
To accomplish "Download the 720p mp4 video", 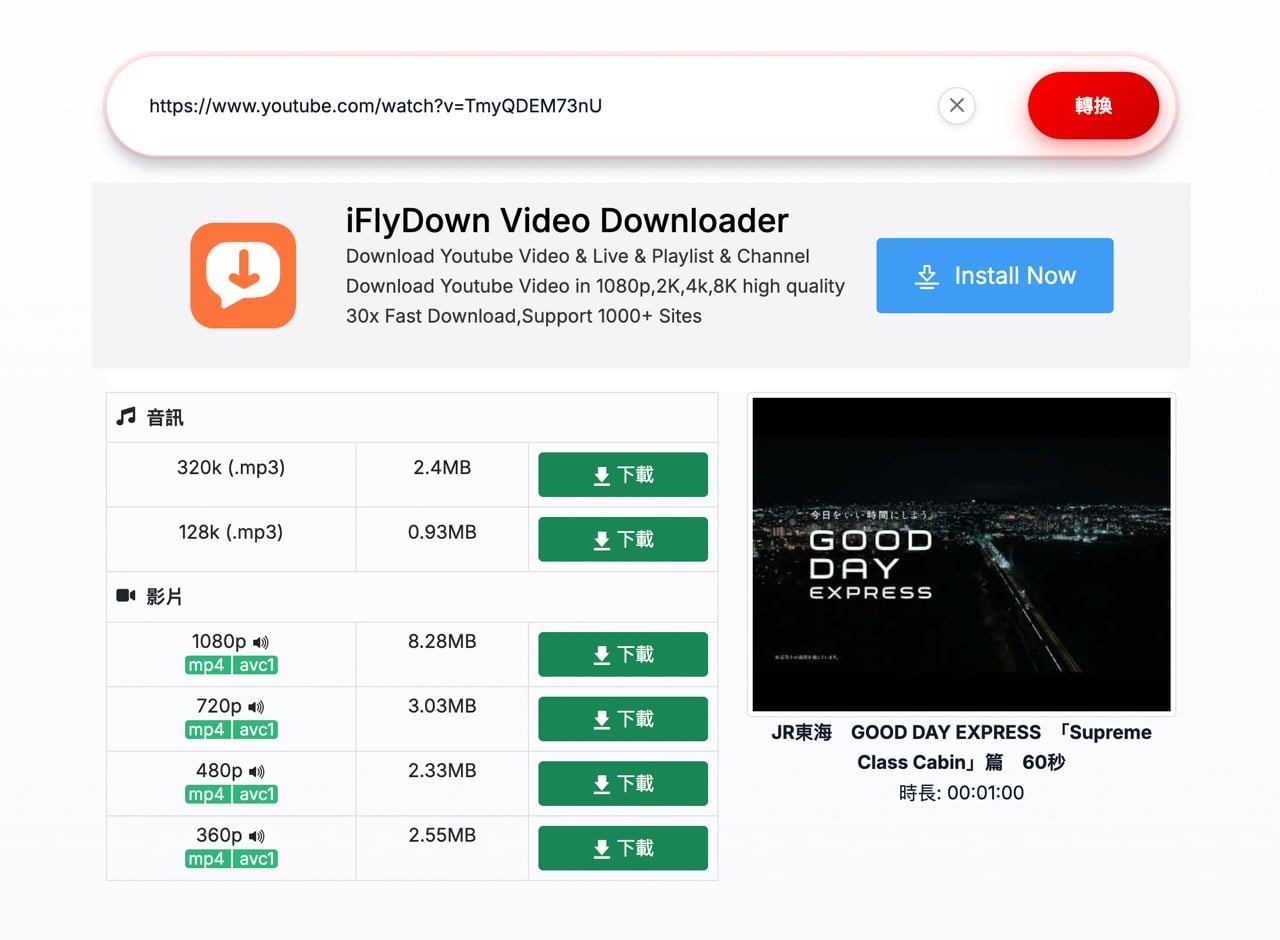I will pyautogui.click(x=623, y=719).
